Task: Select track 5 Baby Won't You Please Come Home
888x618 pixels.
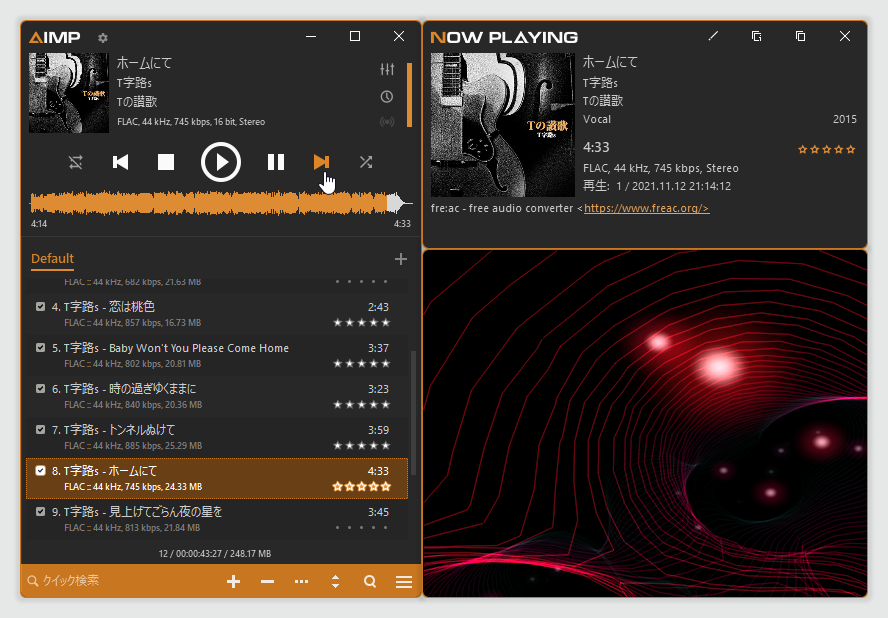Action: [217, 356]
